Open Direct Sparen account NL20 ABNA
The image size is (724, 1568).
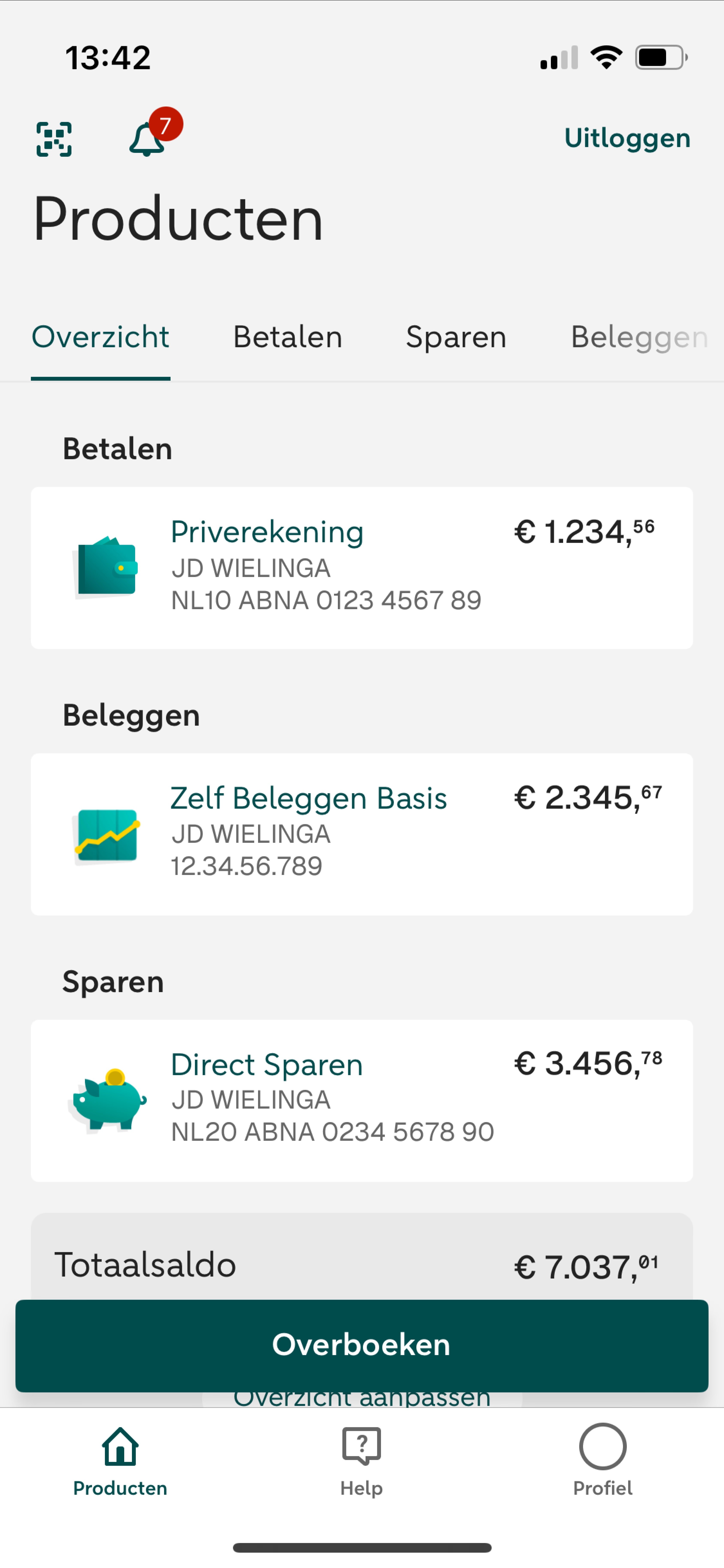pyautogui.click(x=362, y=1101)
